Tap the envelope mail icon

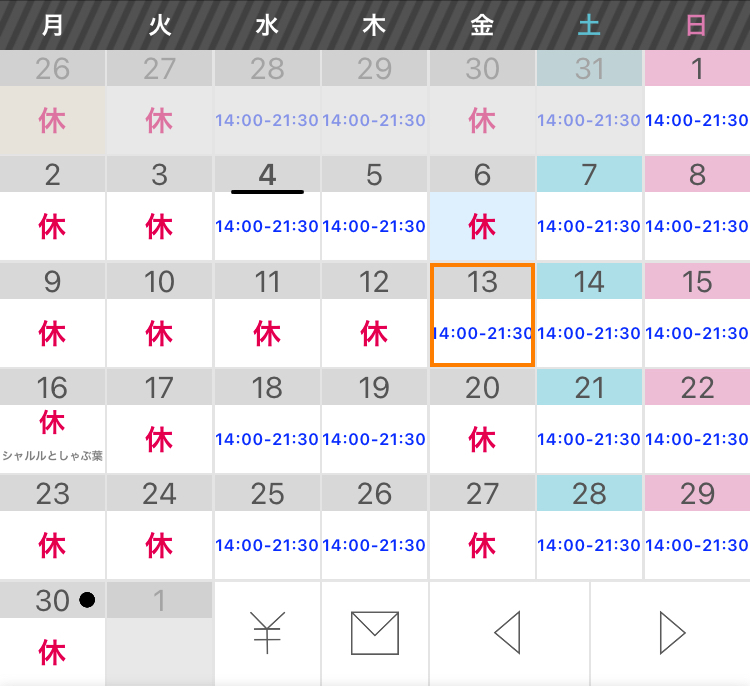point(375,632)
